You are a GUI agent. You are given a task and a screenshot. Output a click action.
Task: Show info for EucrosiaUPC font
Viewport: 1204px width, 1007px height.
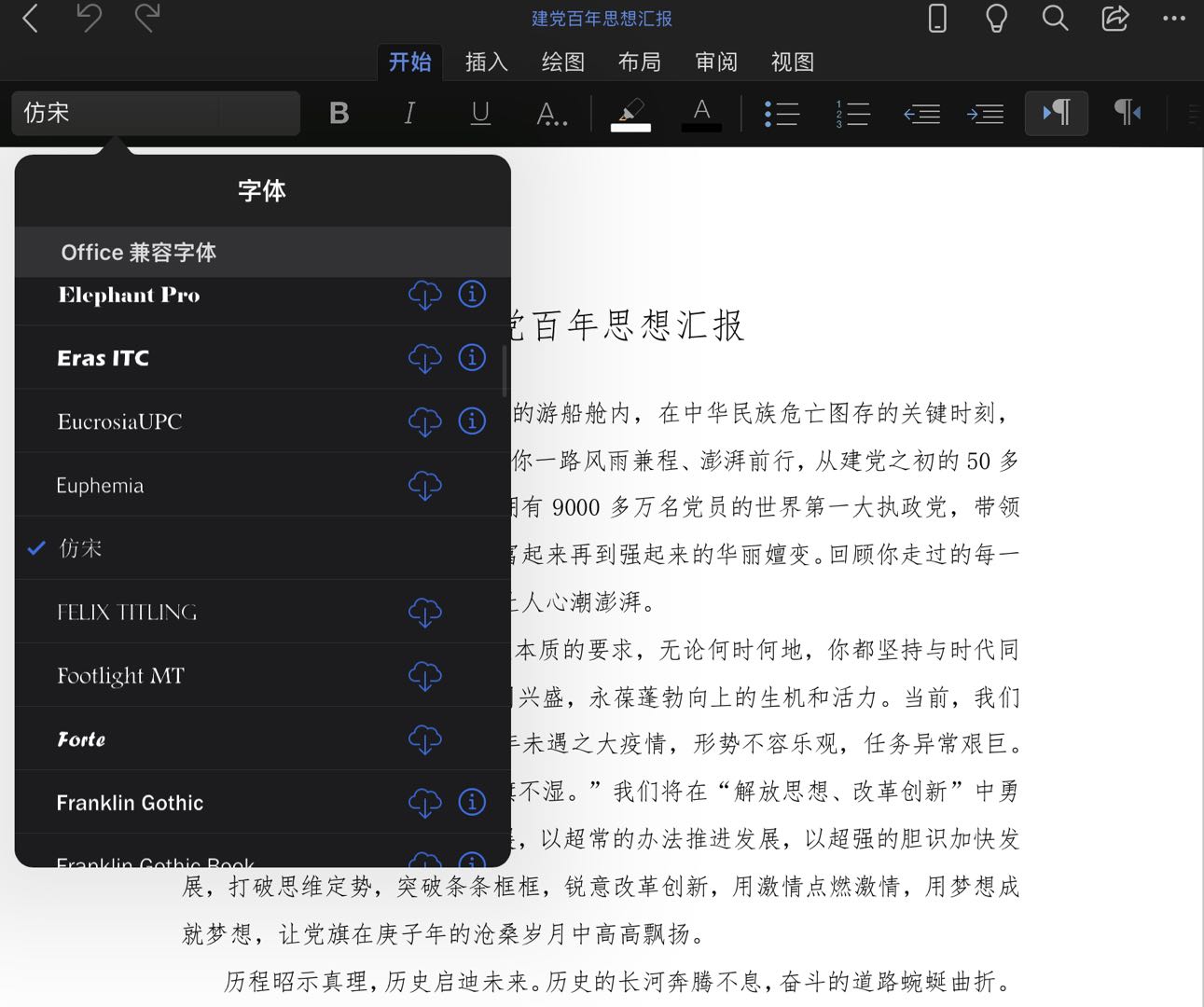pyautogui.click(x=472, y=421)
